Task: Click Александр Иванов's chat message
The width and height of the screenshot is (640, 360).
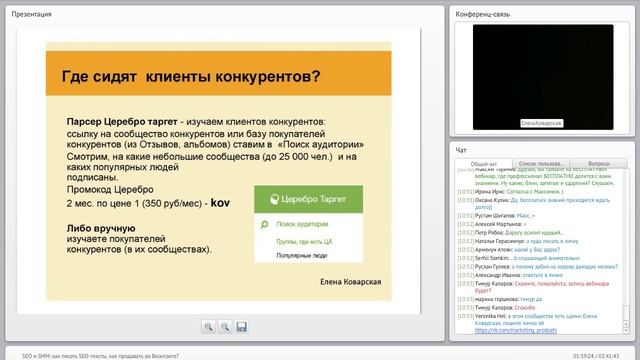Action: point(510,275)
